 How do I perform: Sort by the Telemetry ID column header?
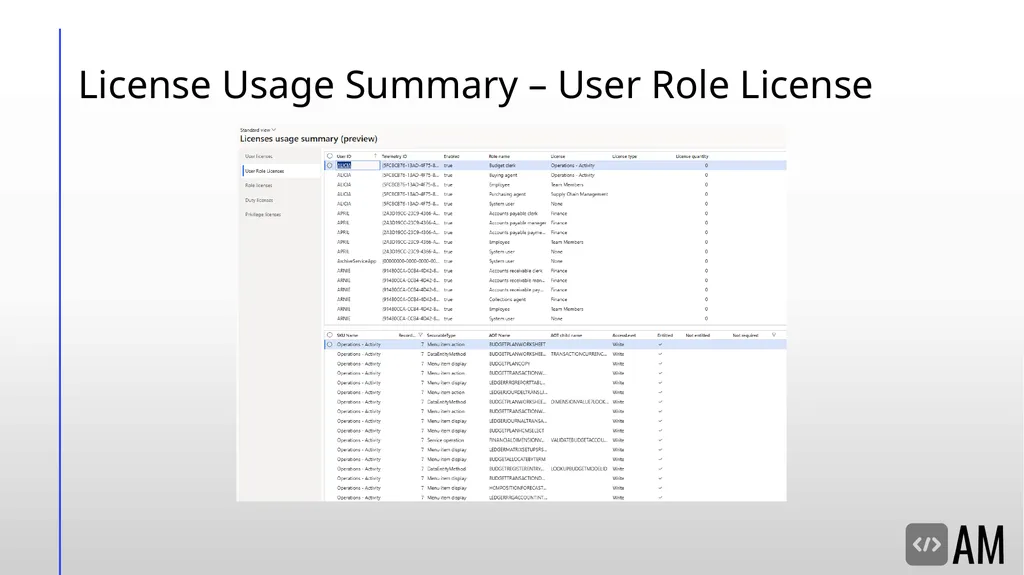pyautogui.click(x=394, y=156)
